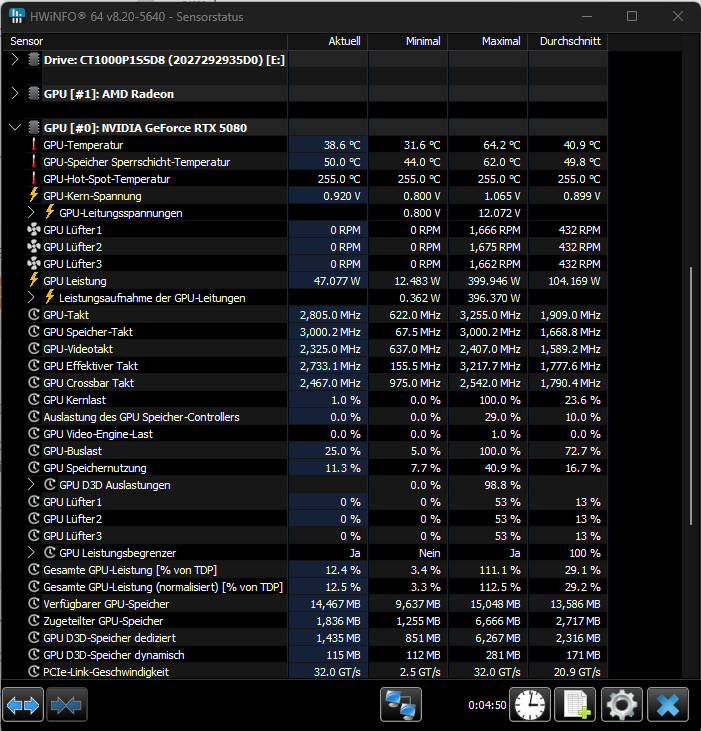The height and width of the screenshot is (731, 701).
Task: Click the Sensor column header
Action: tap(144, 41)
